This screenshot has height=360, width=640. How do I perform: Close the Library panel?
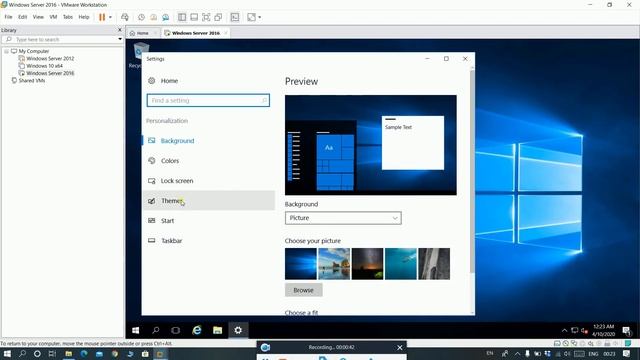[x=120, y=30]
